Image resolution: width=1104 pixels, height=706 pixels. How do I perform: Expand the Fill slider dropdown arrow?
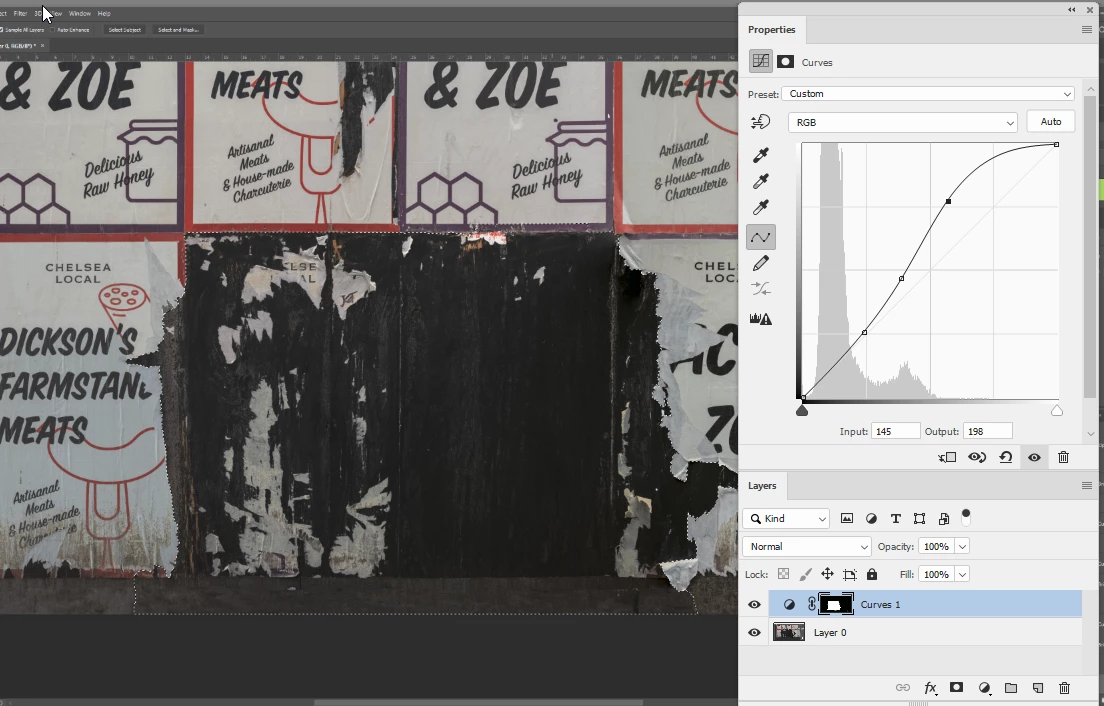(962, 574)
